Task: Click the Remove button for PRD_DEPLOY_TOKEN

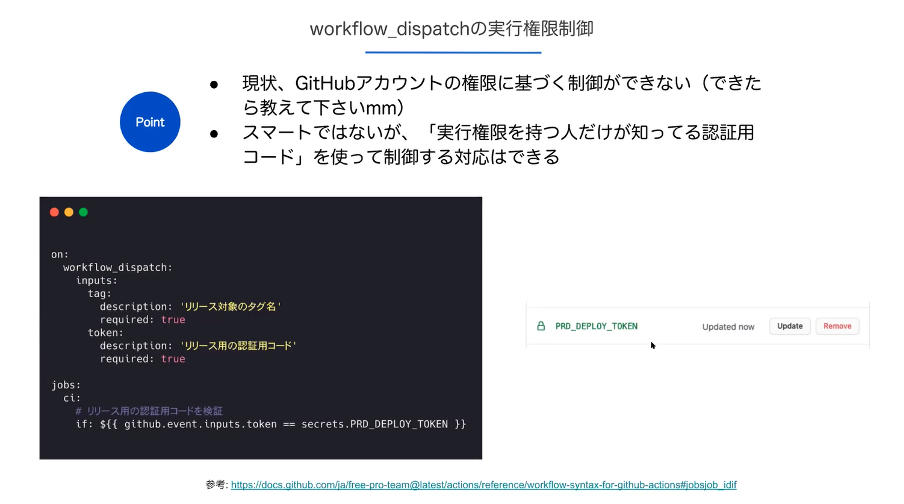Action: 837,326
